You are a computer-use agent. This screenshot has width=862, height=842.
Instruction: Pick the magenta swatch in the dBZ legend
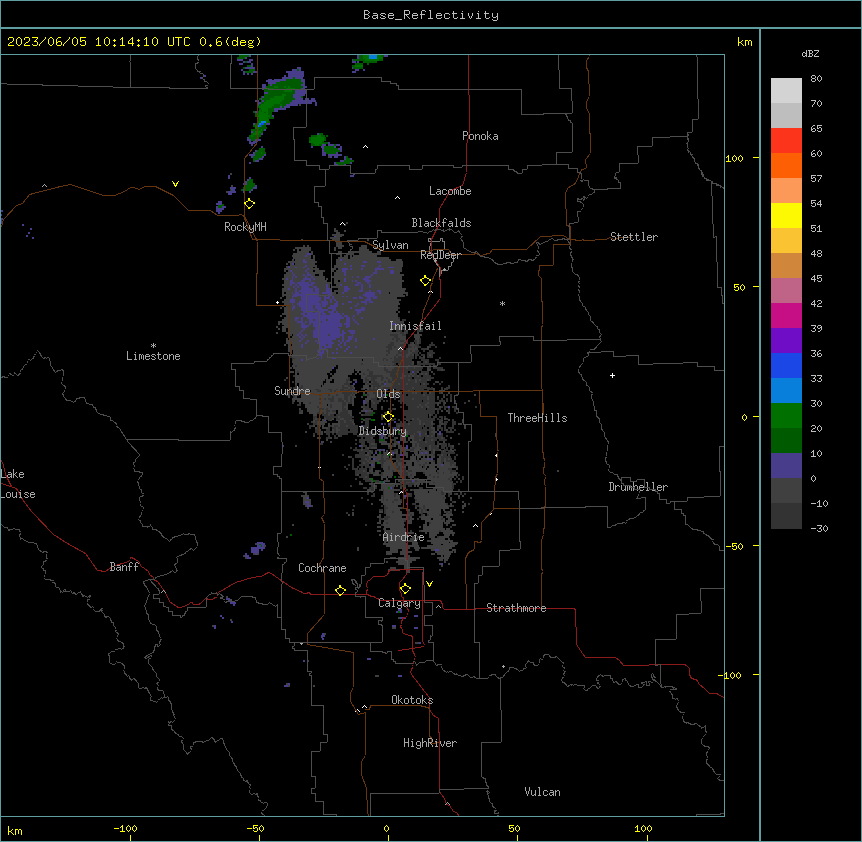(786, 315)
